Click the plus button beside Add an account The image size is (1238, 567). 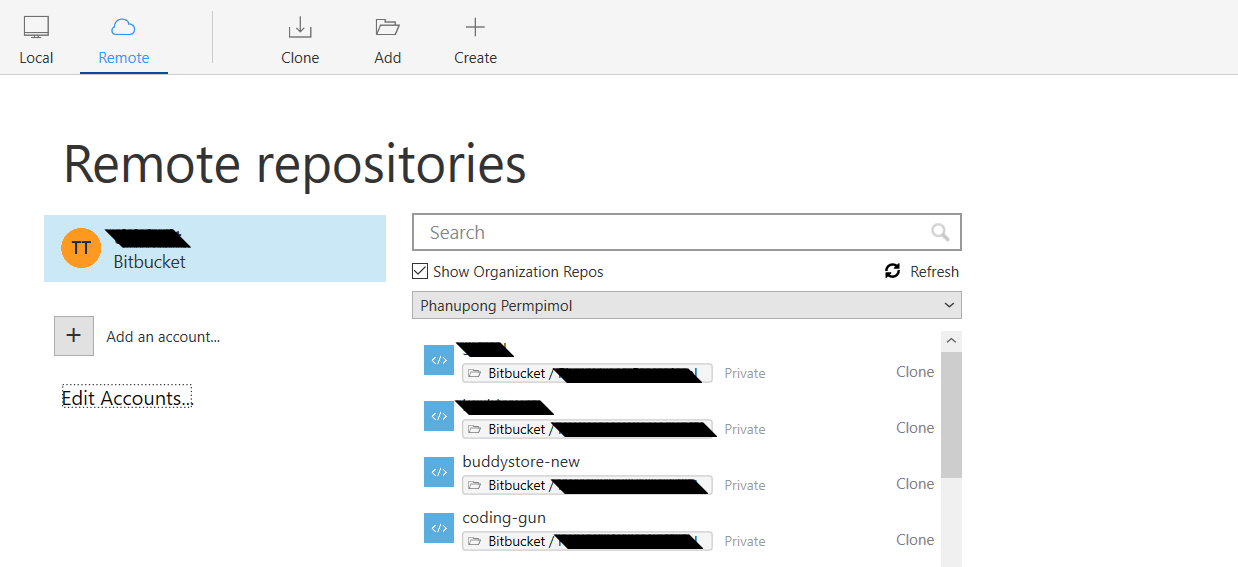pyautogui.click(x=73, y=336)
